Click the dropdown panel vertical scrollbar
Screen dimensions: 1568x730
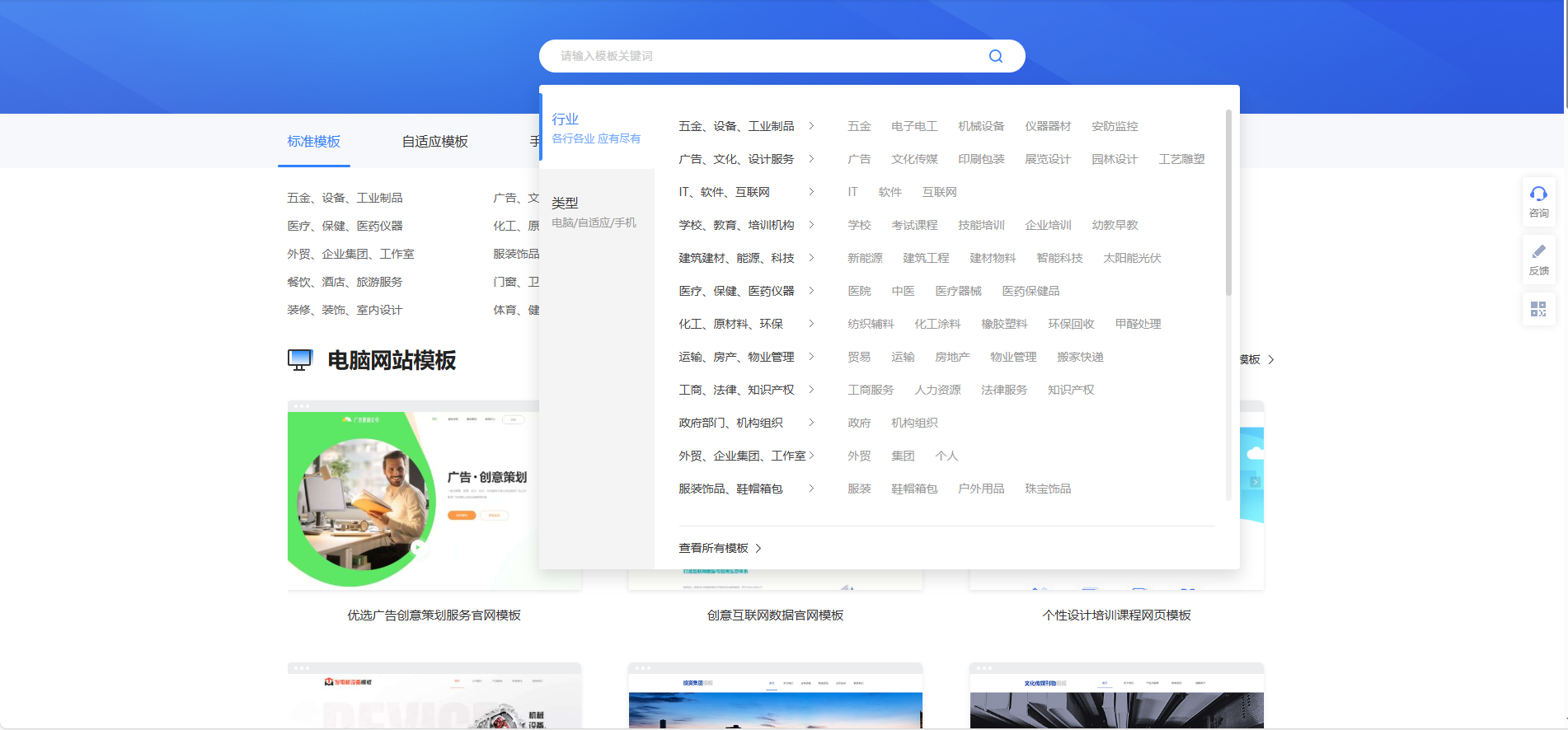(x=1228, y=206)
